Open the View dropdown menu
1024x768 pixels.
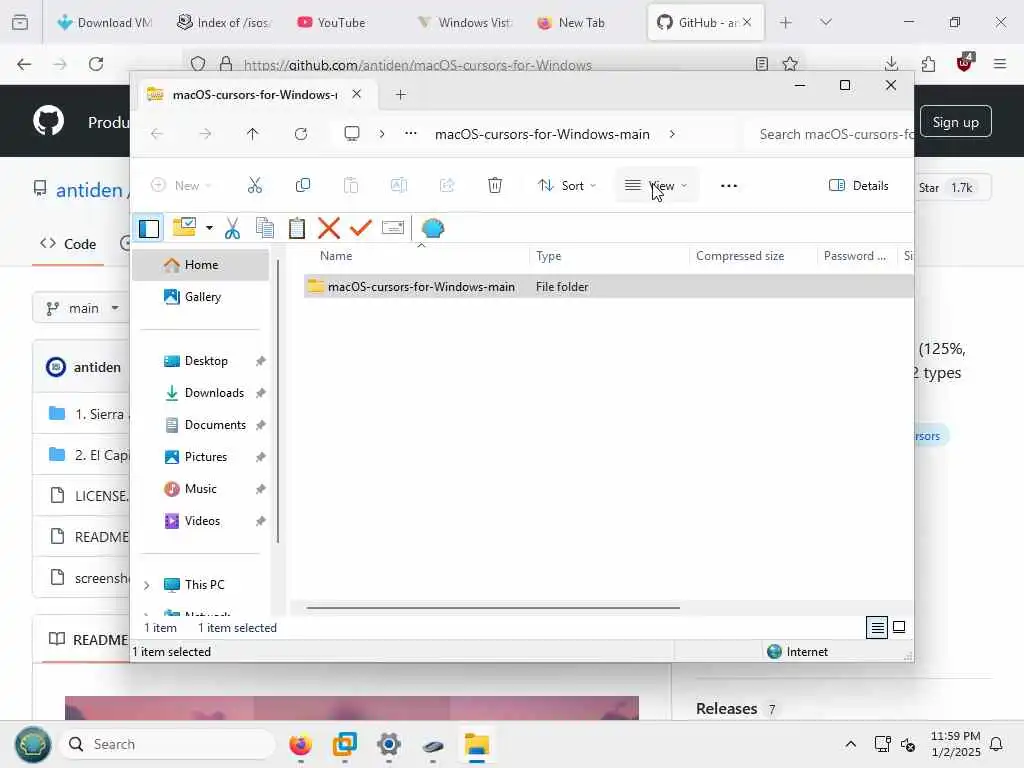pyautogui.click(x=656, y=185)
